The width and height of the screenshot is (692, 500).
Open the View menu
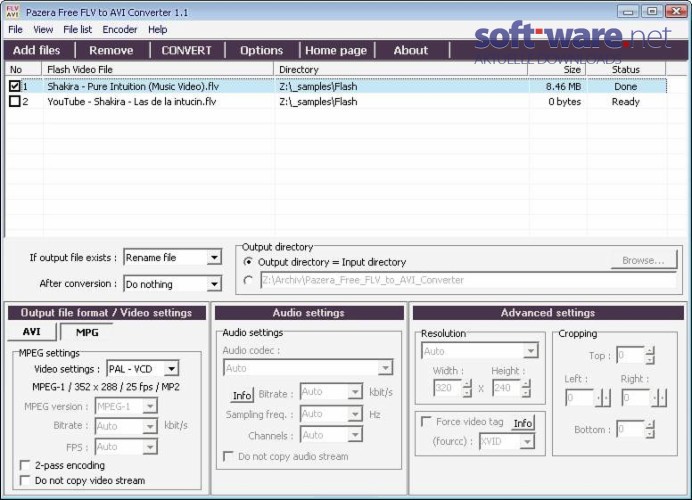(x=43, y=30)
